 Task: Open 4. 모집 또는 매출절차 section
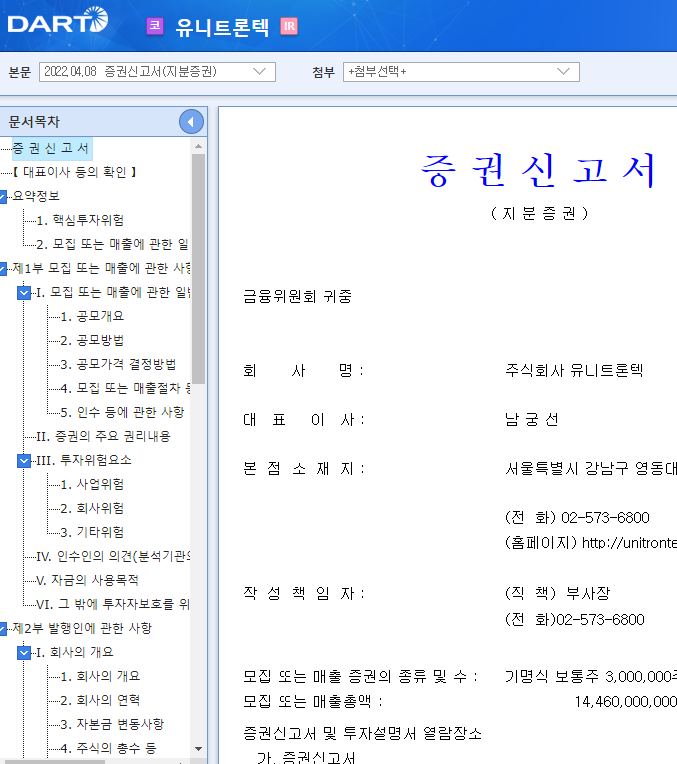(125, 388)
